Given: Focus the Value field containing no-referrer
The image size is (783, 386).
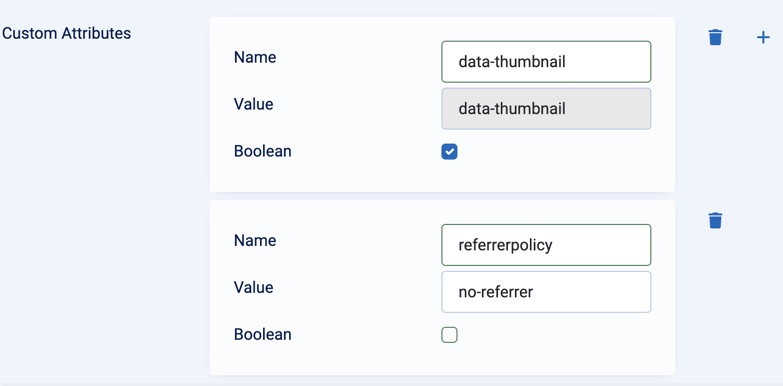Looking at the screenshot, I should pyautogui.click(x=546, y=292).
